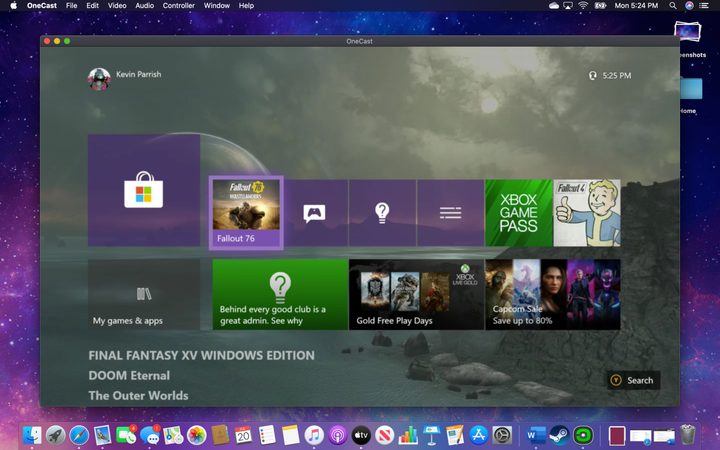Viewport: 720px width, 450px height.
Task: Open the Controller menu
Action: pos(179,6)
